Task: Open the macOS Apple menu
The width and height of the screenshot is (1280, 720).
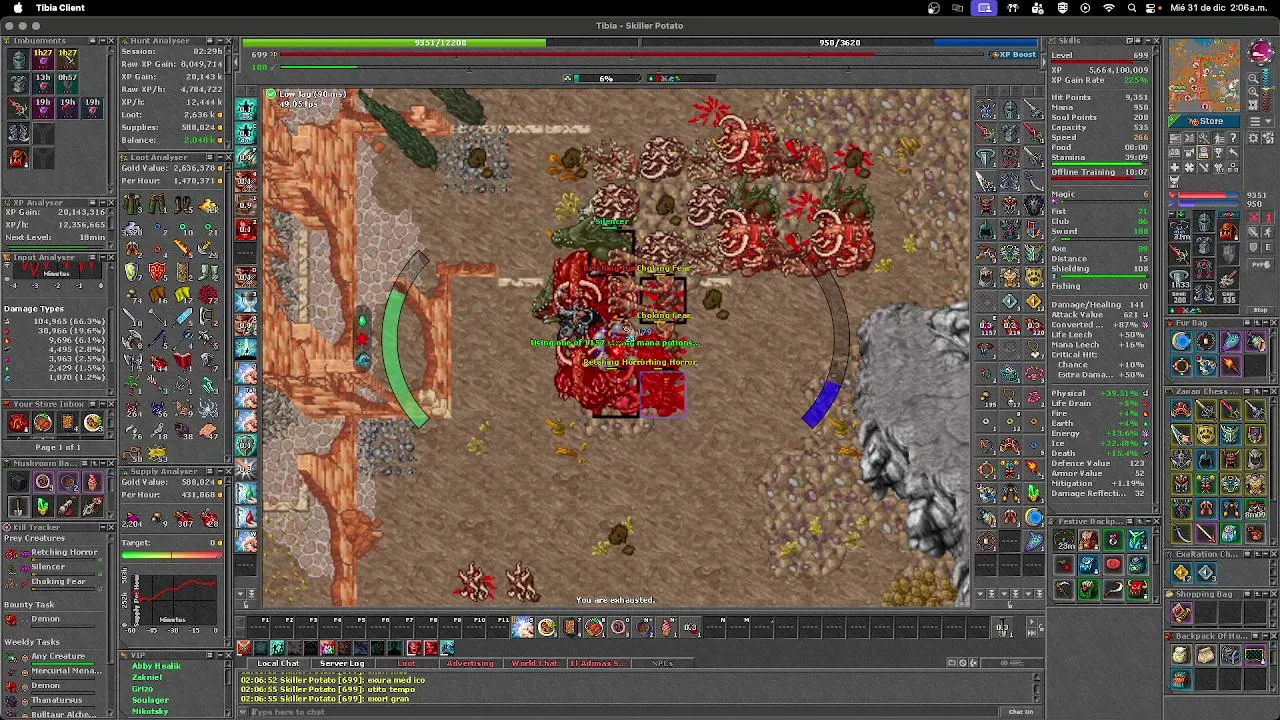Action: coord(17,8)
